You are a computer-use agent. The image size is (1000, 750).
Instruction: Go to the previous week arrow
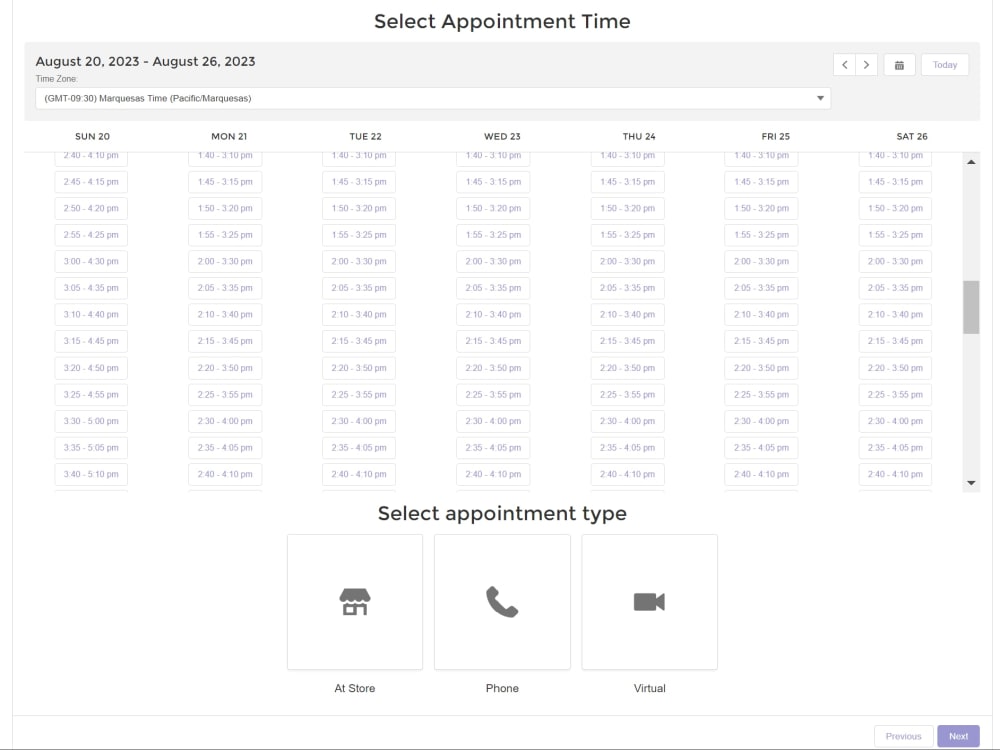(844, 64)
